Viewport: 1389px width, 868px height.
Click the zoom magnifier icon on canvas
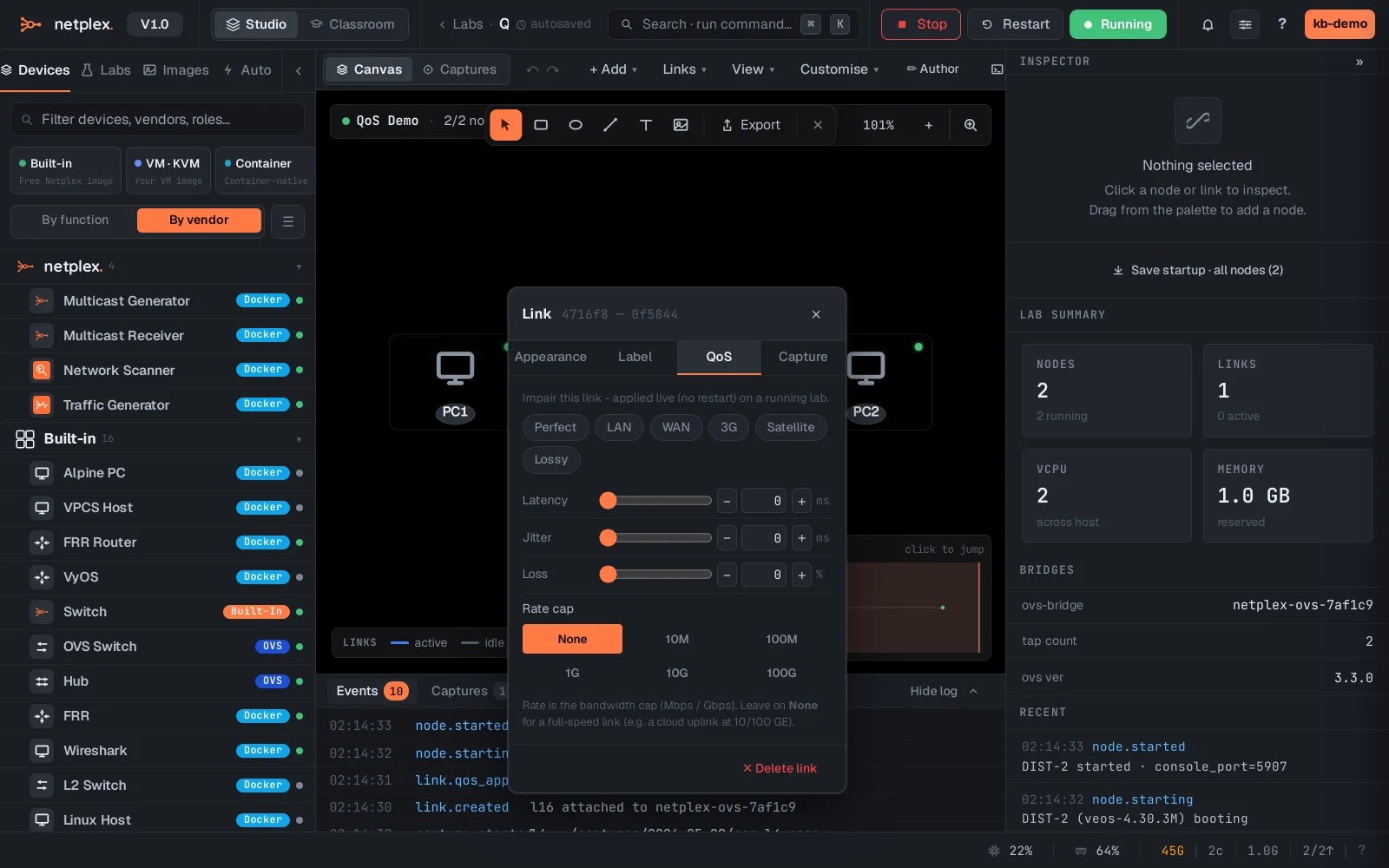971,125
